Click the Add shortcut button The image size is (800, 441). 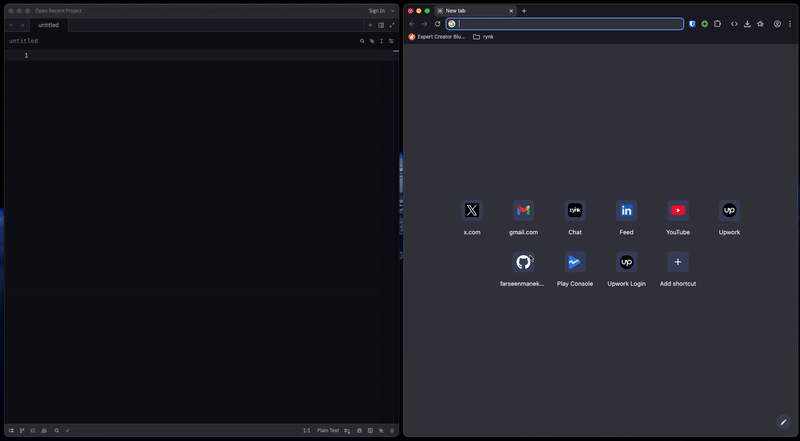point(678,262)
